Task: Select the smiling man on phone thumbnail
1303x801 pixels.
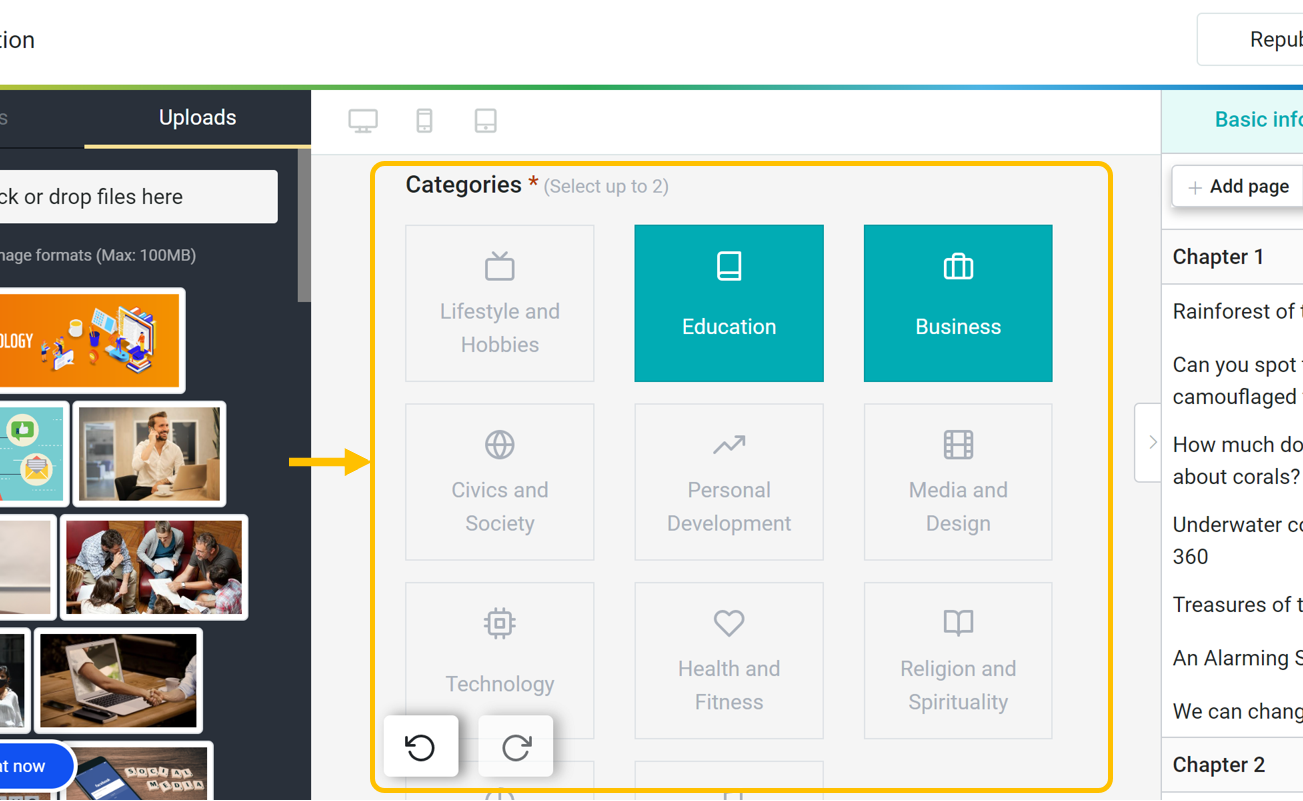Action: pos(150,454)
